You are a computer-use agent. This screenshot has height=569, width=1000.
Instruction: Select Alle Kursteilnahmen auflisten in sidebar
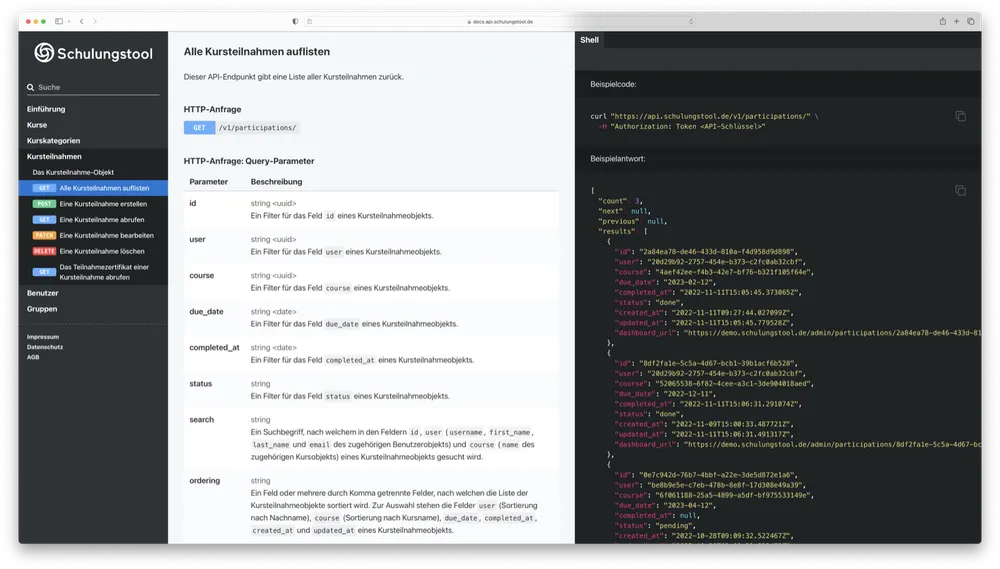tap(93, 188)
